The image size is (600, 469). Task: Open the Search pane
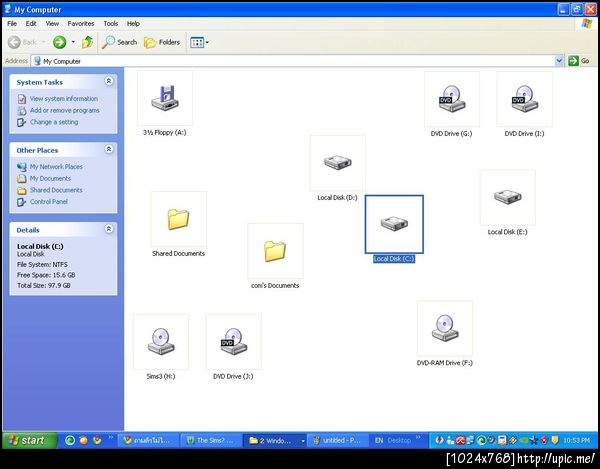click(119, 42)
